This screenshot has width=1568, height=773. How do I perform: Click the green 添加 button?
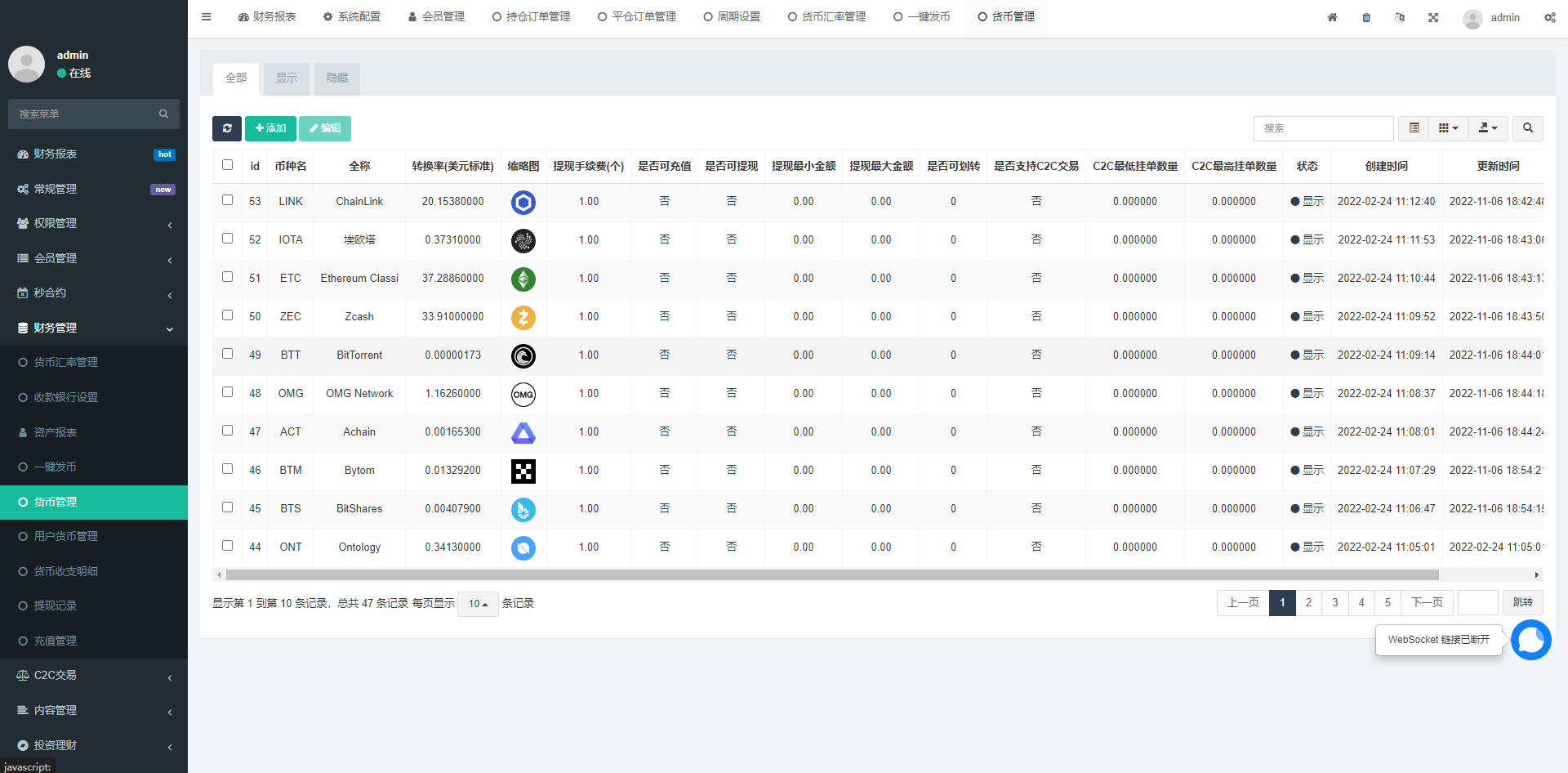[x=270, y=128]
